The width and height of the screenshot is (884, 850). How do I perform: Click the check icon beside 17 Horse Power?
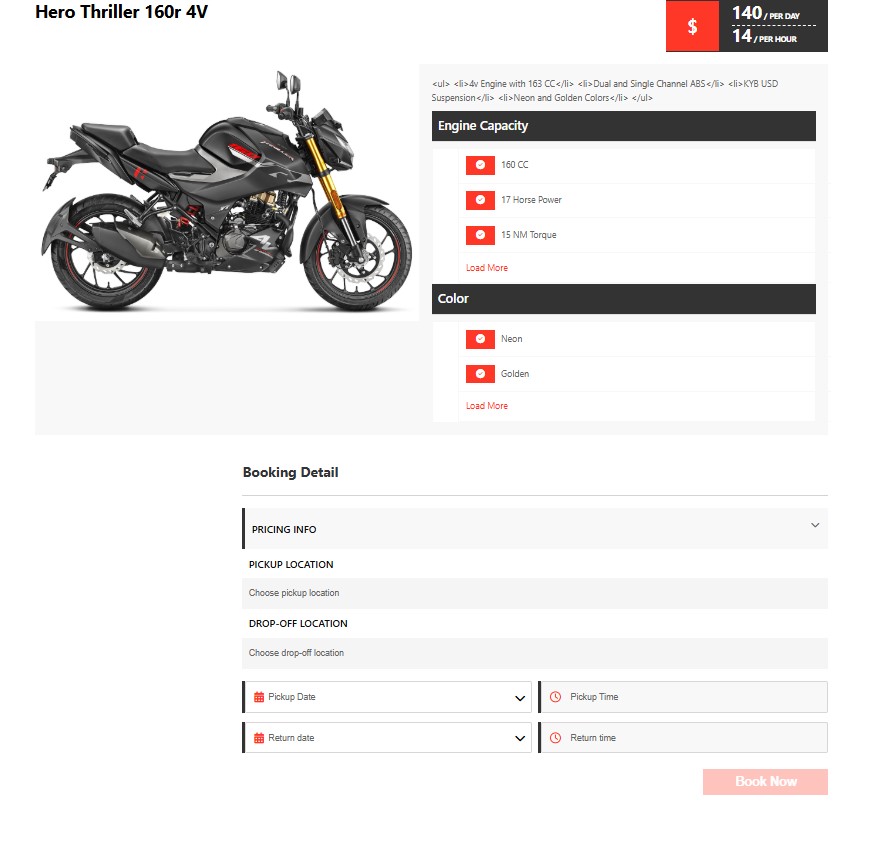(x=480, y=200)
